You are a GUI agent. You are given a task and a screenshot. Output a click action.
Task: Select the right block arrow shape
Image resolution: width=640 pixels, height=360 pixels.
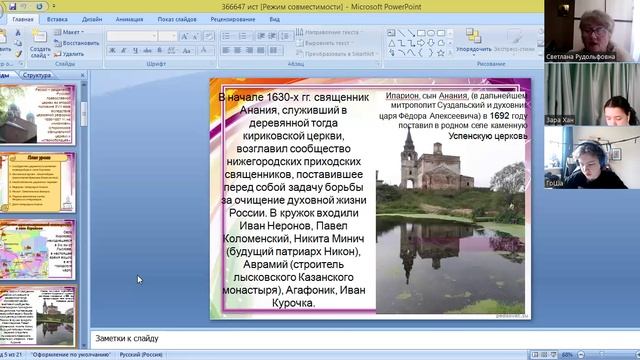coord(421,43)
